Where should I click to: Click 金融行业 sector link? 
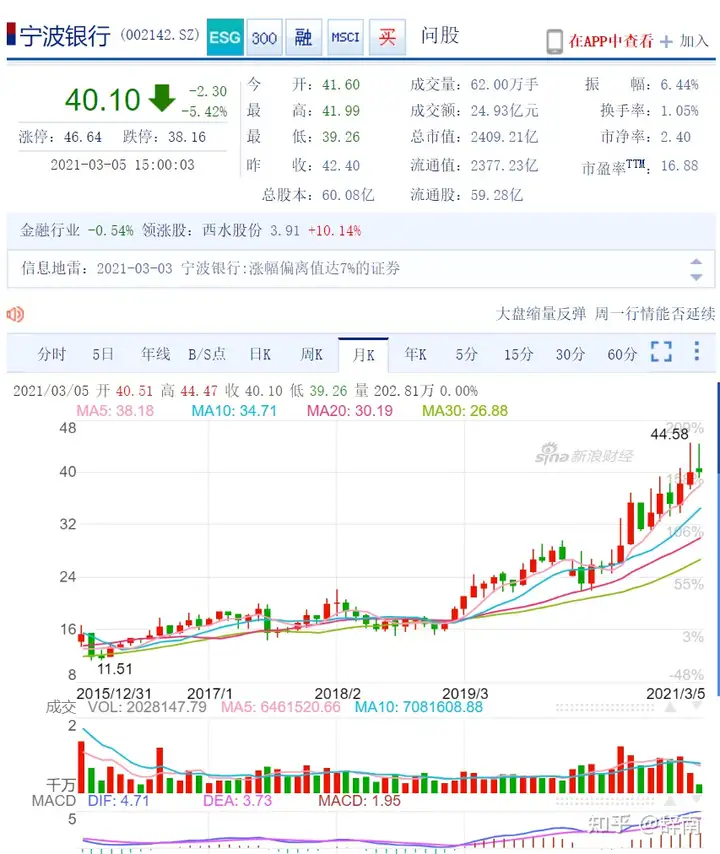tap(50, 230)
